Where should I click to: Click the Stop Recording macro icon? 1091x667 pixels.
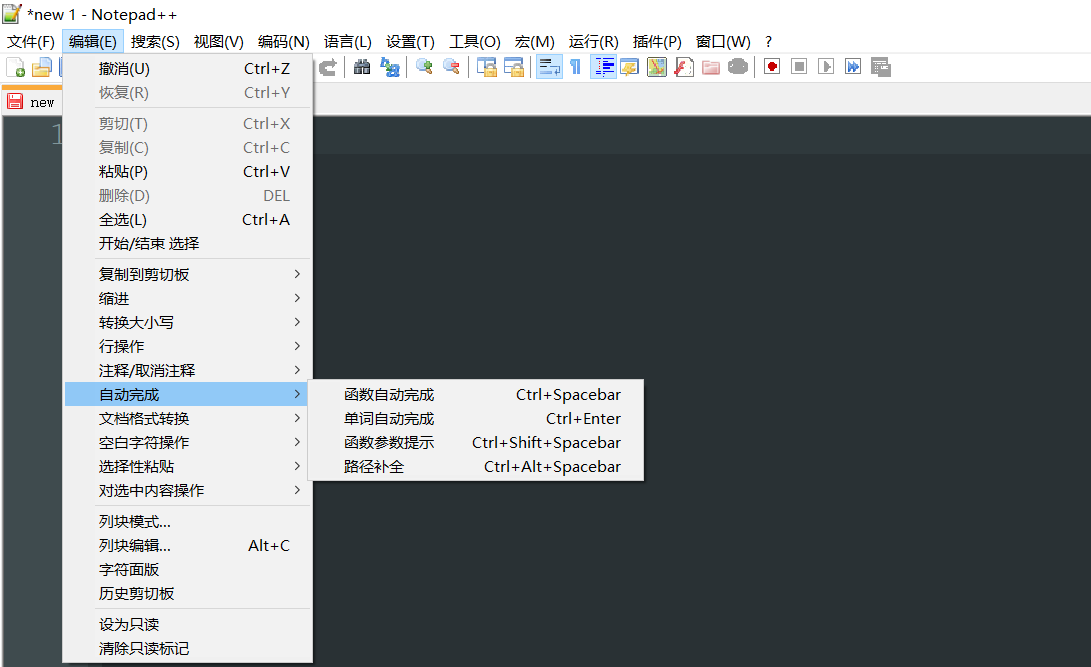pos(799,67)
